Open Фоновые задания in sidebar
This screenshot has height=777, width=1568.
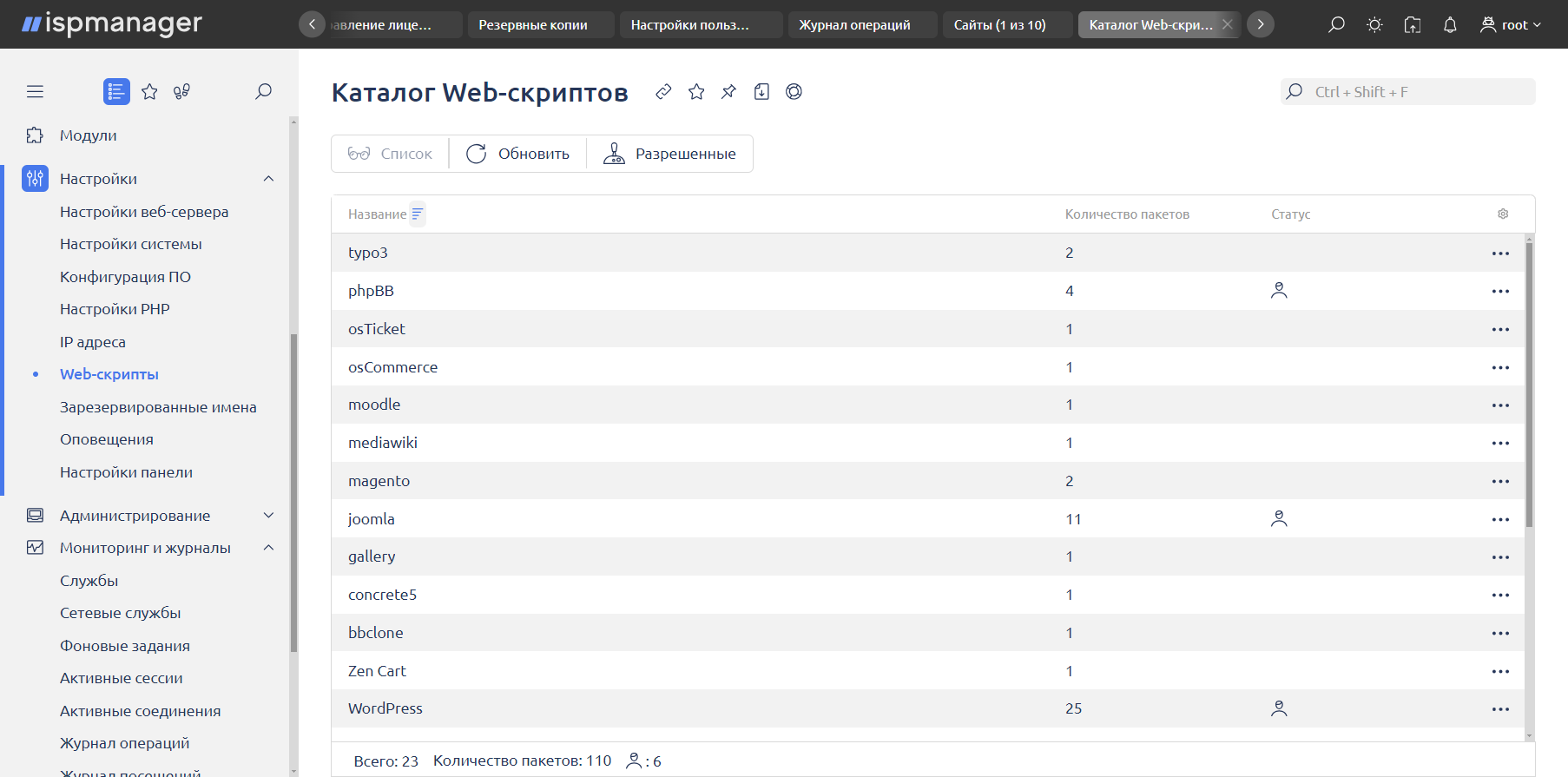point(125,646)
